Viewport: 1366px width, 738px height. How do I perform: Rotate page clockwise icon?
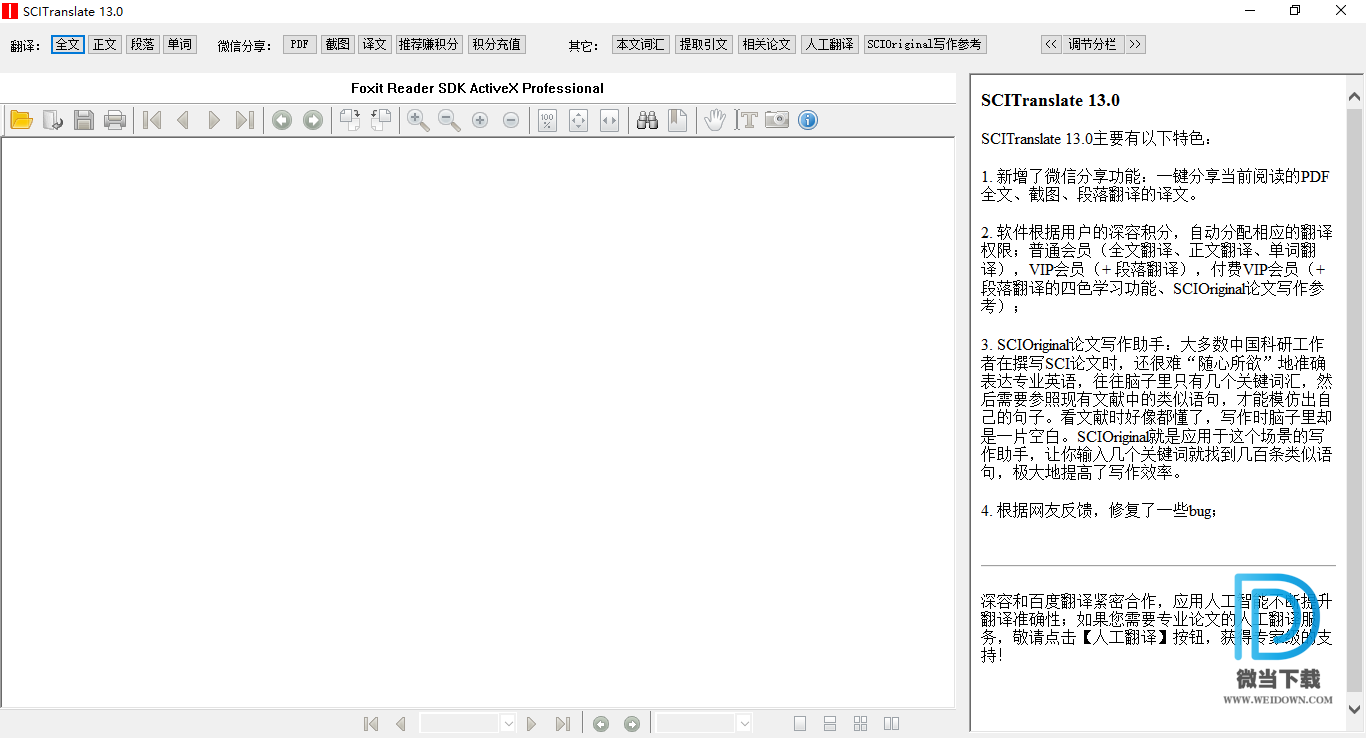[350, 120]
